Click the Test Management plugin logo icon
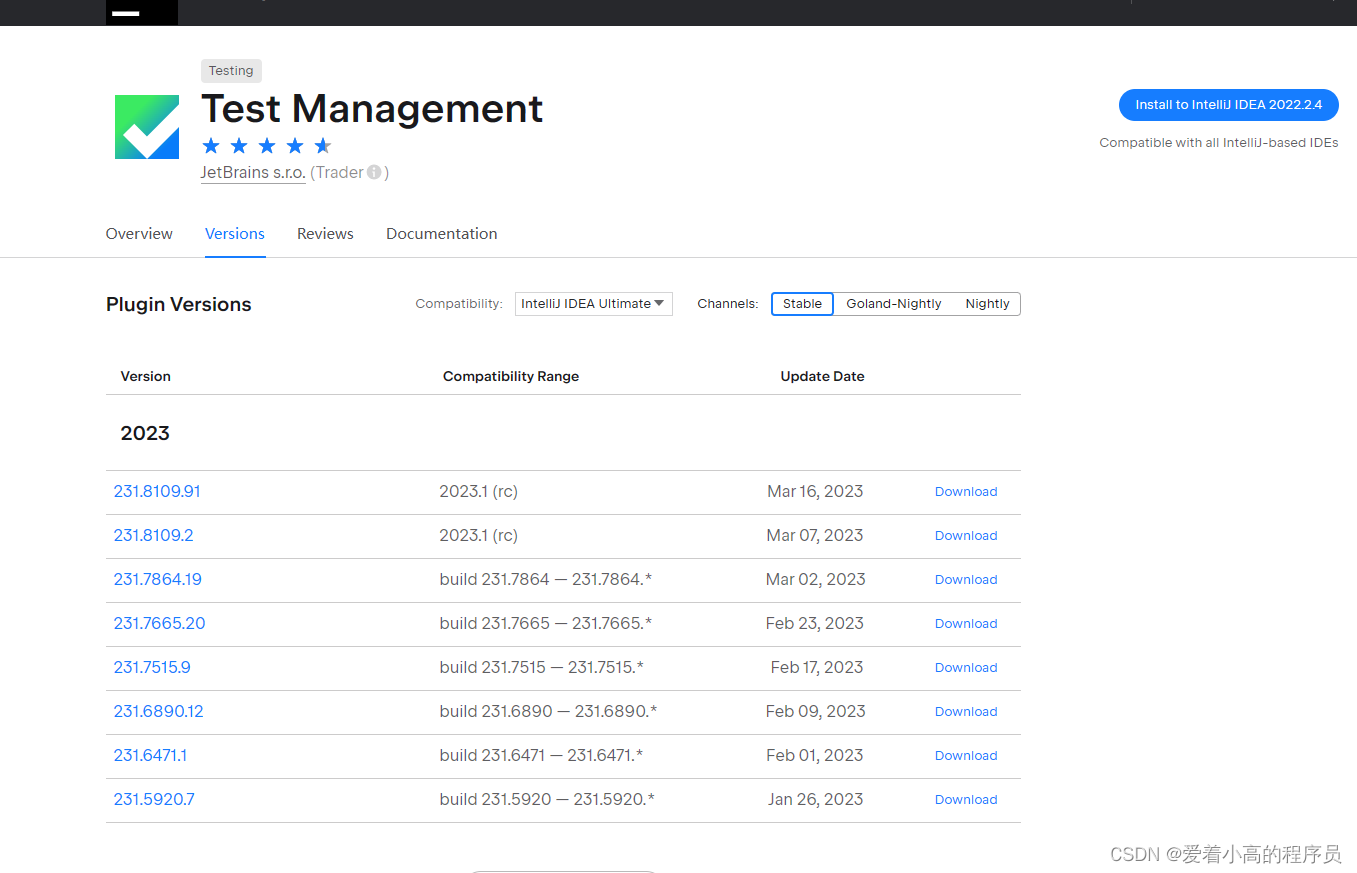1357x873 pixels. coord(147,127)
